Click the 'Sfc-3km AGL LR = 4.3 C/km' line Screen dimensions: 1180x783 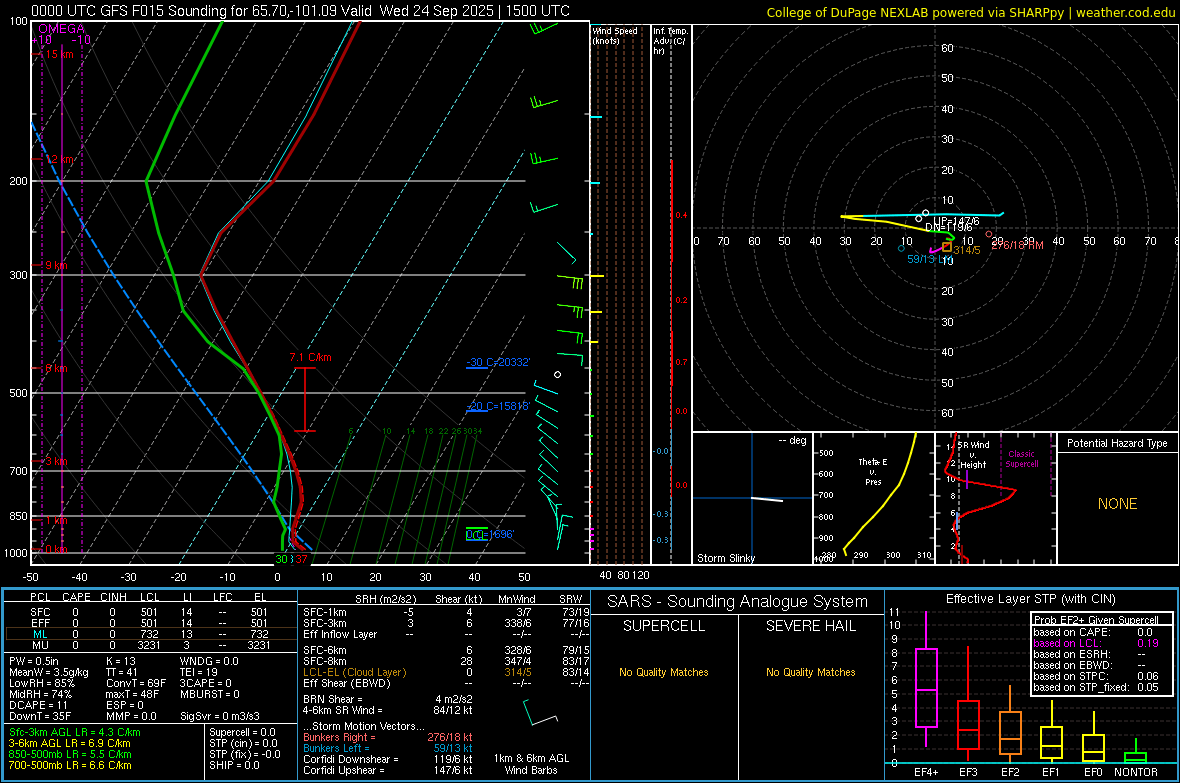[x=75, y=732]
